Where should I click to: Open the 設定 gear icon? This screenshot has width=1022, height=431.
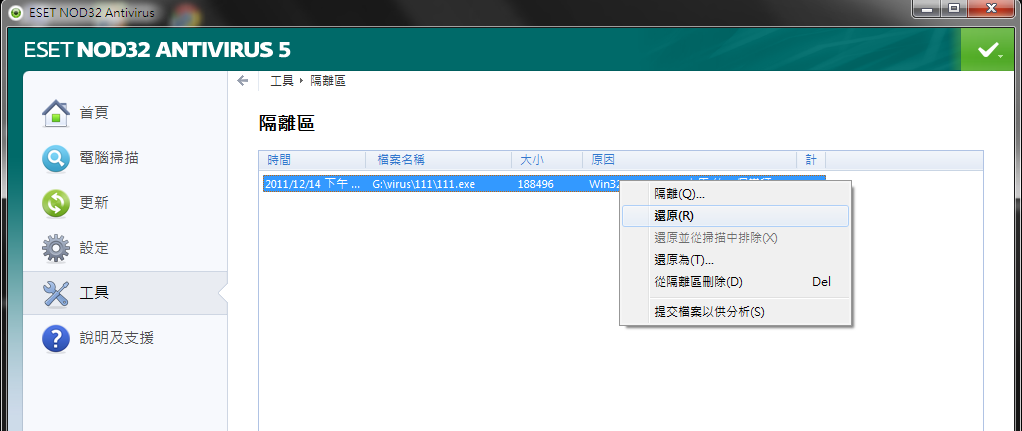[x=56, y=248]
